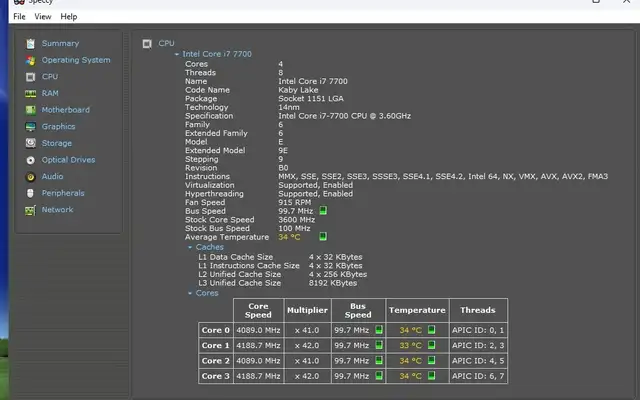Collapse the Intel Core i7 7700 tree node
Image resolution: width=640 pixels, height=400 pixels.
pyautogui.click(x=177, y=54)
